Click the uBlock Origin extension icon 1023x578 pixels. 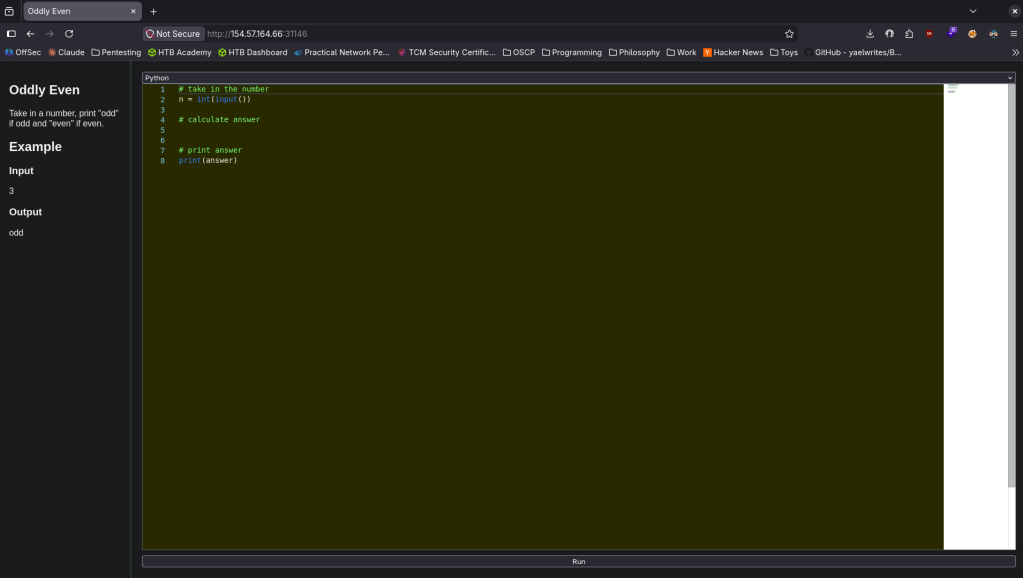(x=930, y=33)
